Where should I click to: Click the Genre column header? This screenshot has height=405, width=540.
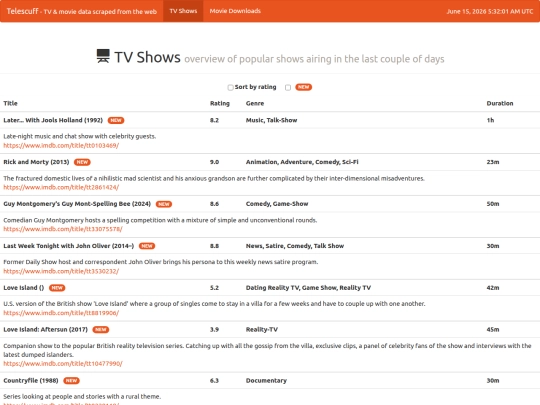[255, 103]
